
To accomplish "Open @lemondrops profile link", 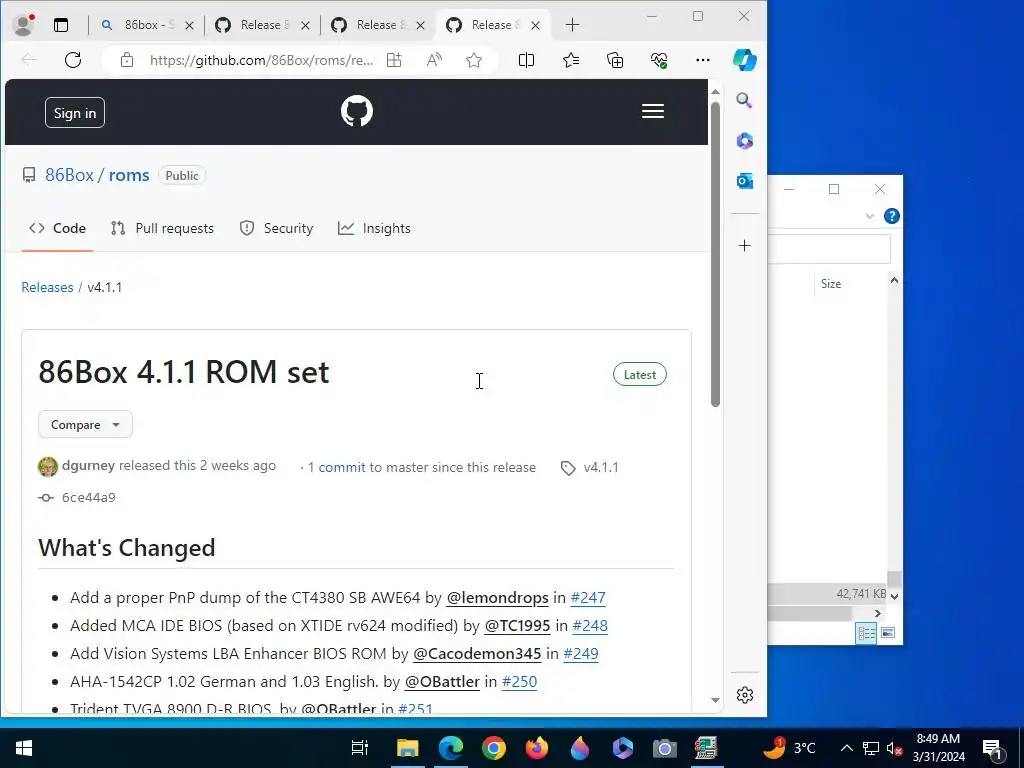I will coord(497,598).
